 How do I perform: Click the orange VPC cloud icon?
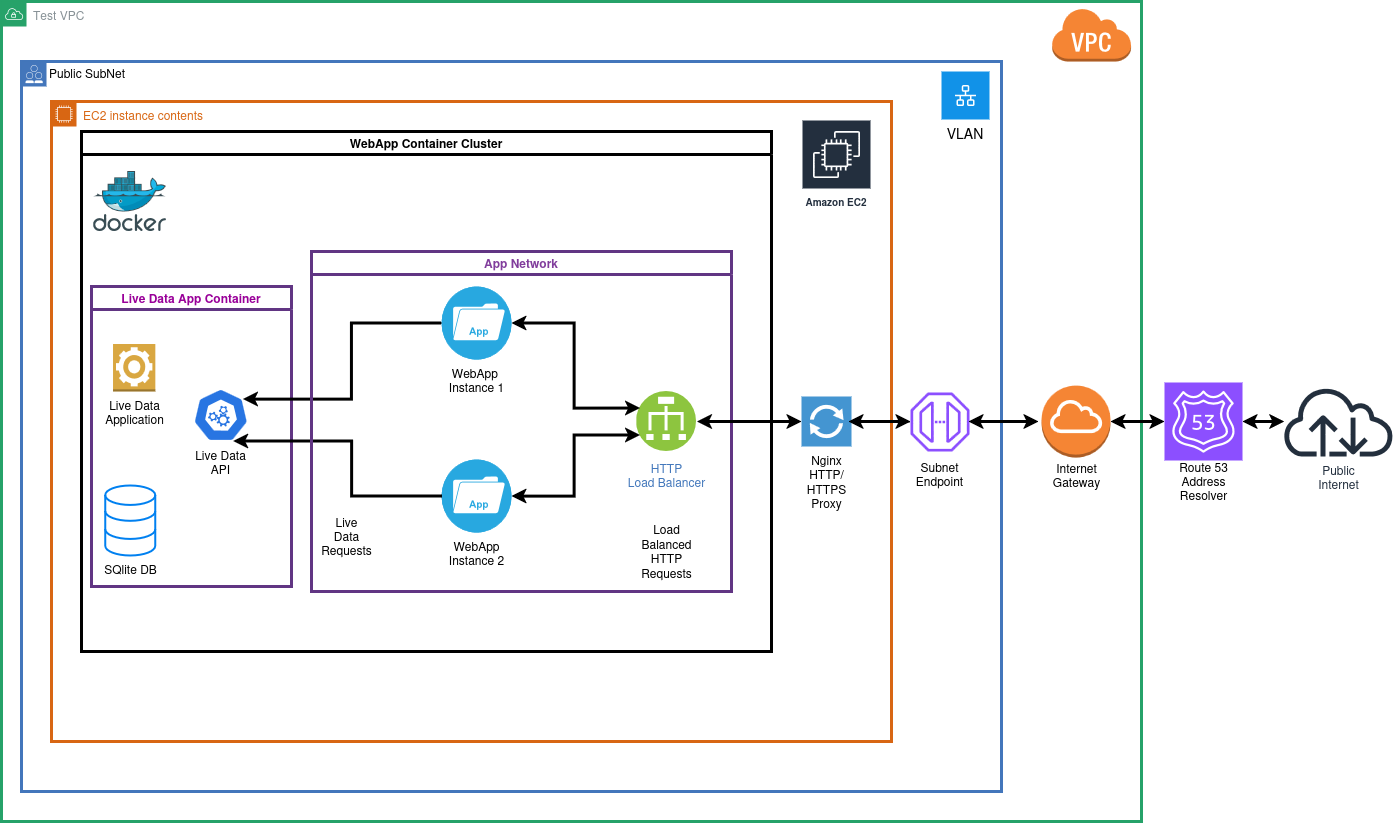point(1091,36)
